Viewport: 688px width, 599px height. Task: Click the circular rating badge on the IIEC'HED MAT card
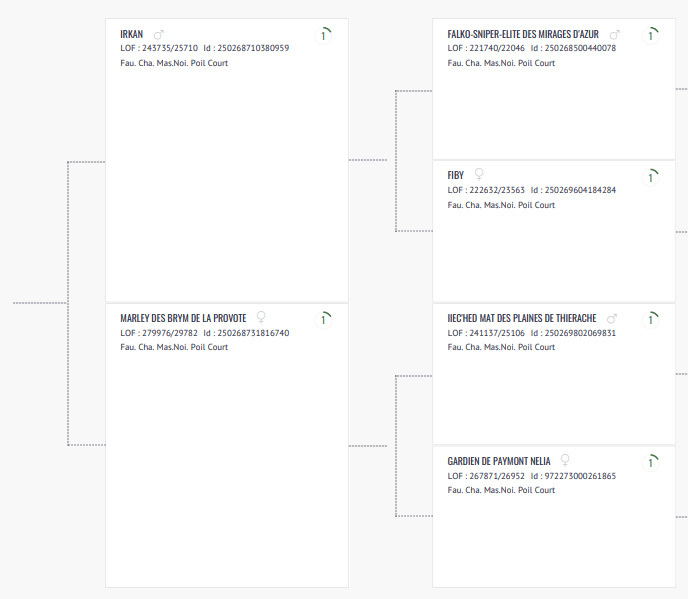tap(651, 319)
